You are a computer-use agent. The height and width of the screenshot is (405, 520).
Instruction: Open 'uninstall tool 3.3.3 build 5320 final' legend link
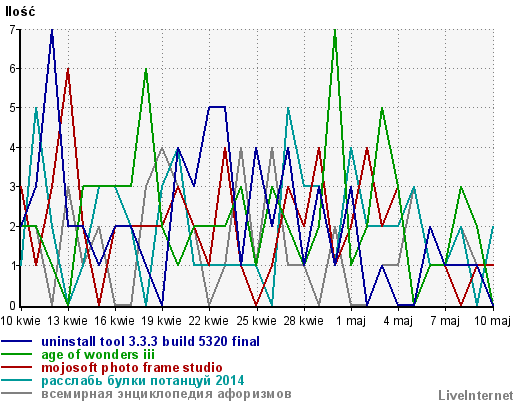tap(150, 341)
